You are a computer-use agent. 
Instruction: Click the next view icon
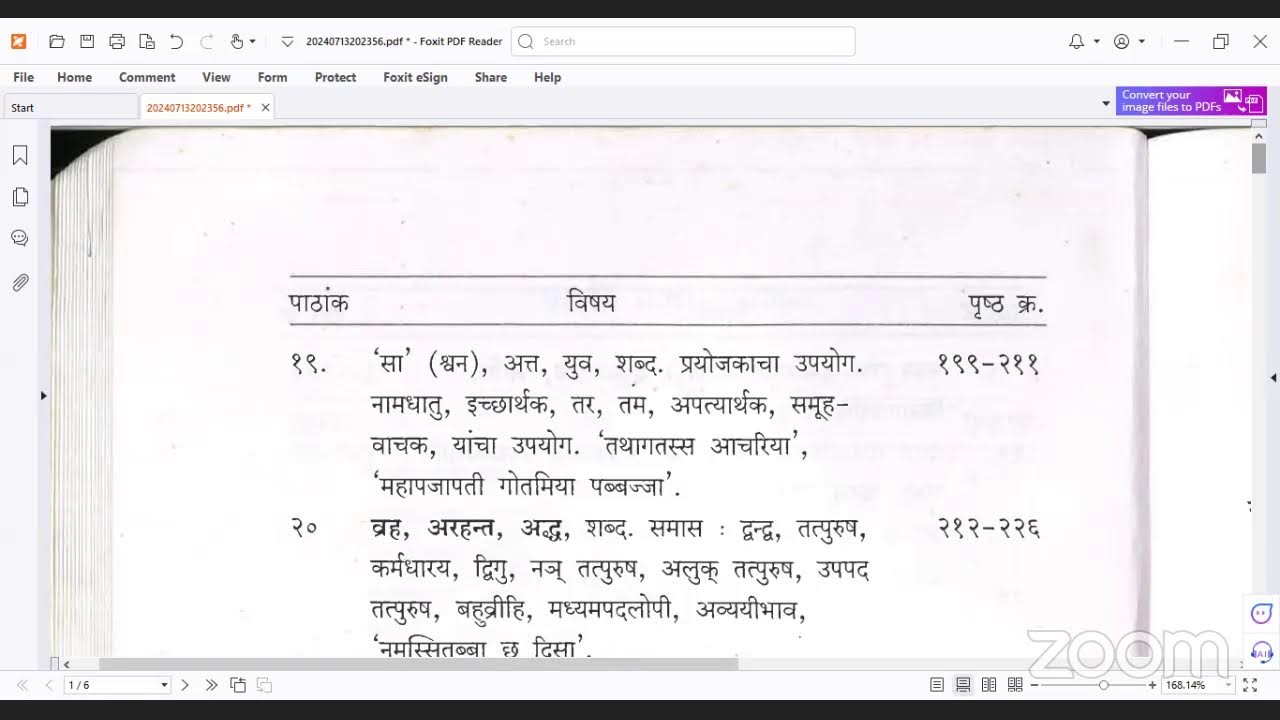click(x=264, y=685)
